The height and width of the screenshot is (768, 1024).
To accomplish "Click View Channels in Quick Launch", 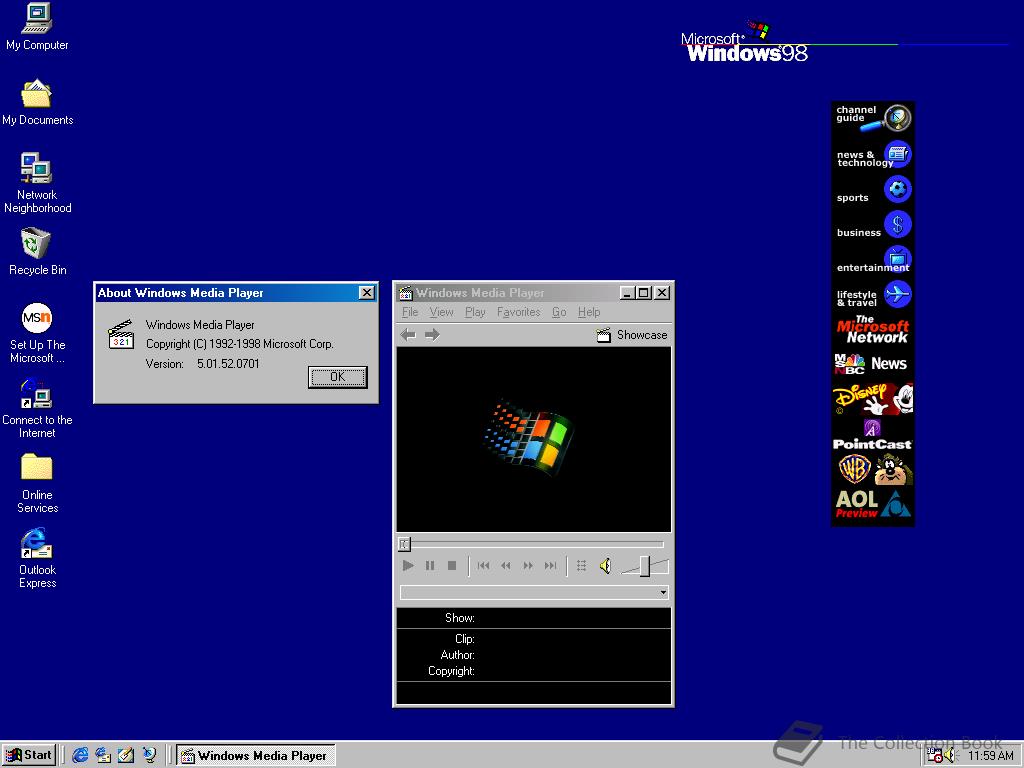I will point(149,756).
